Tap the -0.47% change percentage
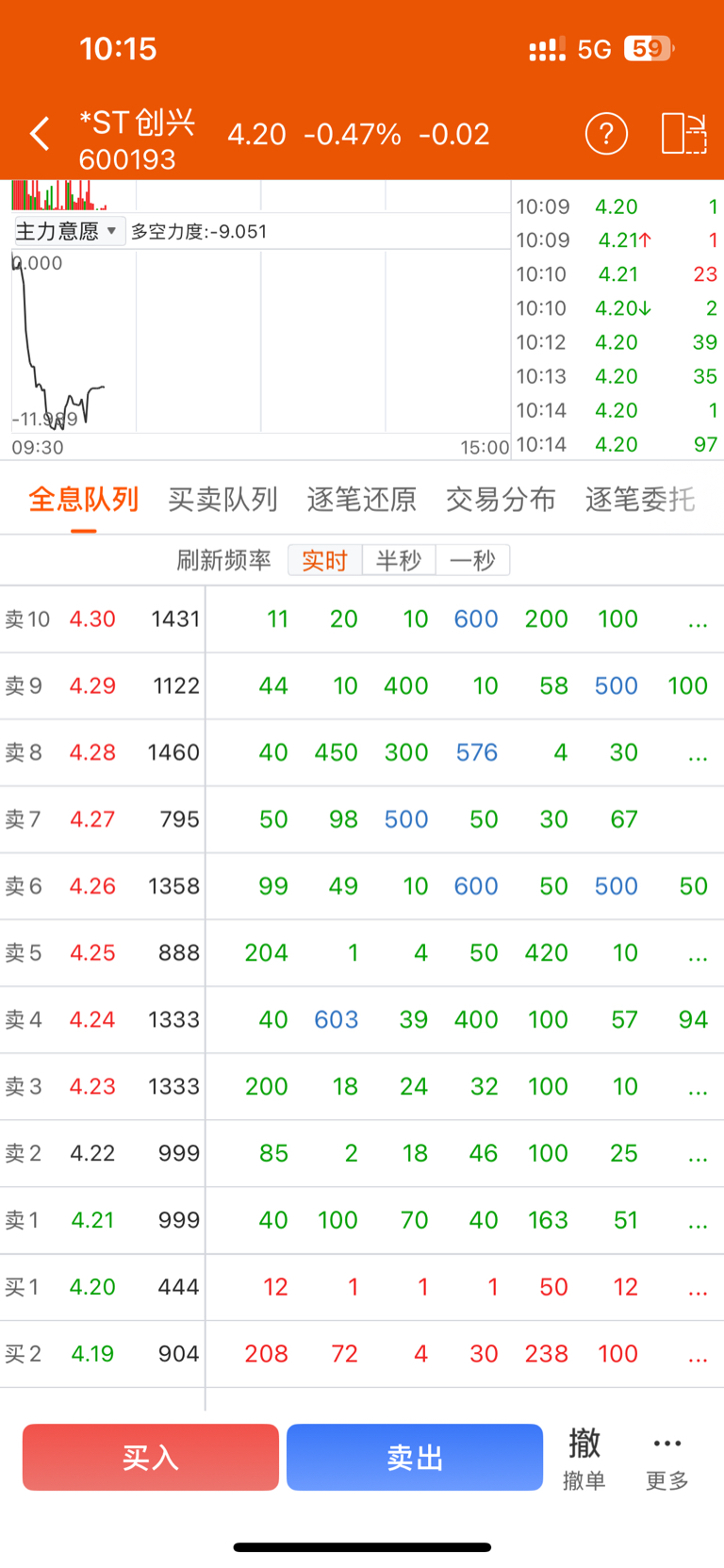 click(353, 134)
